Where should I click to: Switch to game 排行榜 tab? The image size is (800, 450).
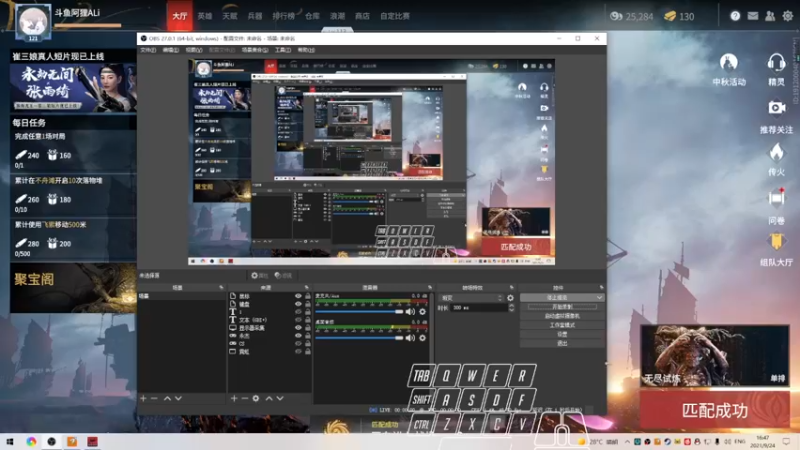coord(283,16)
